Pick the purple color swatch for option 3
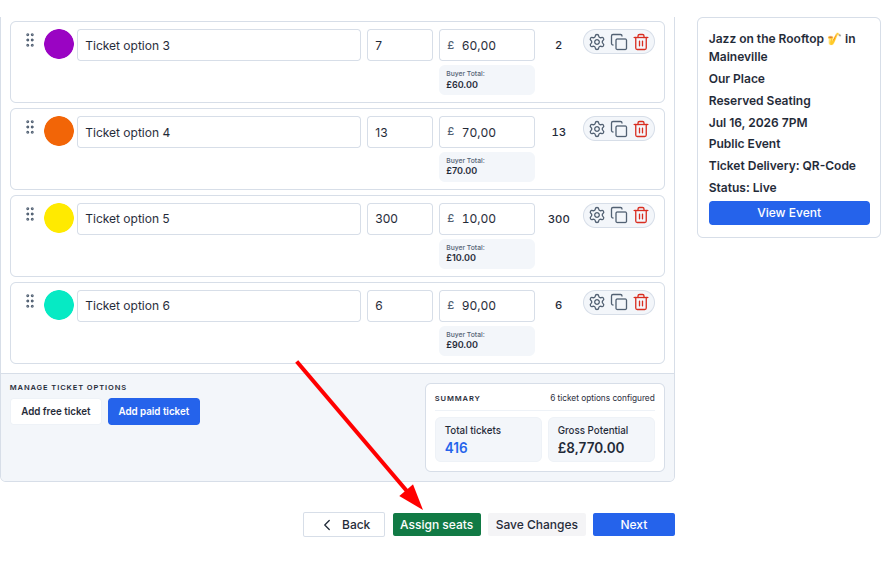 (59, 44)
